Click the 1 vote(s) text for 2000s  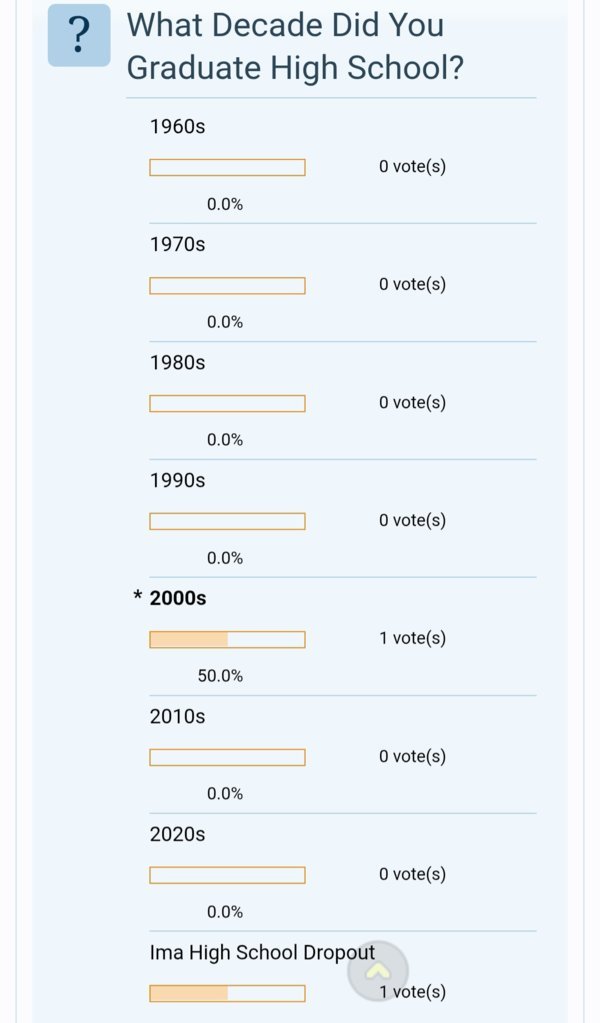[413, 638]
